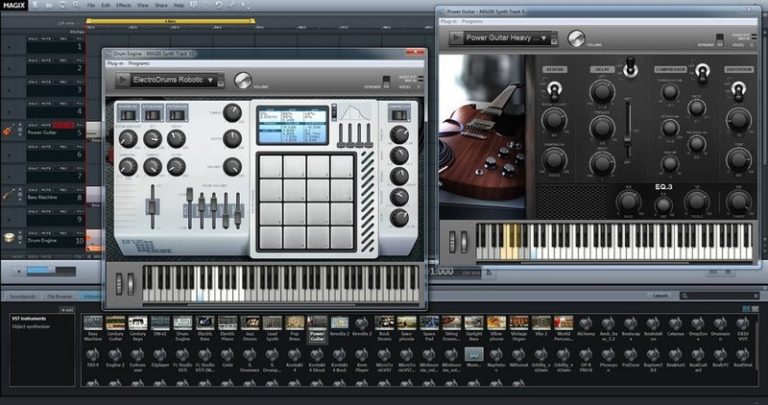Click the Catooh button
The height and width of the screenshot is (405, 768).
click(x=660, y=296)
